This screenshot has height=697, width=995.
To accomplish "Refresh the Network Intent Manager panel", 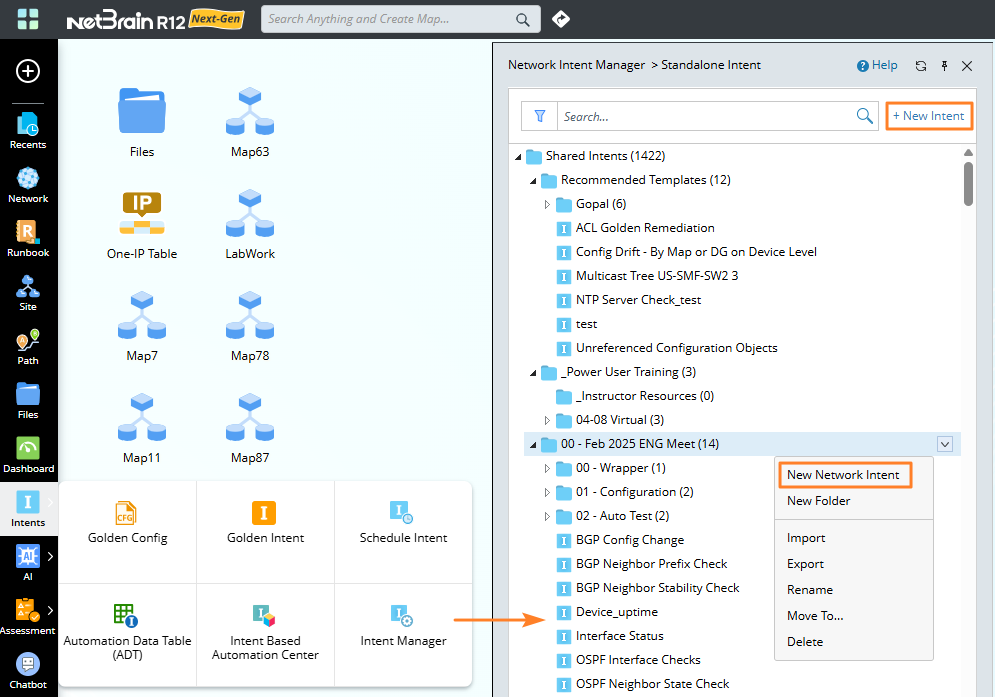I will click(x=921, y=66).
